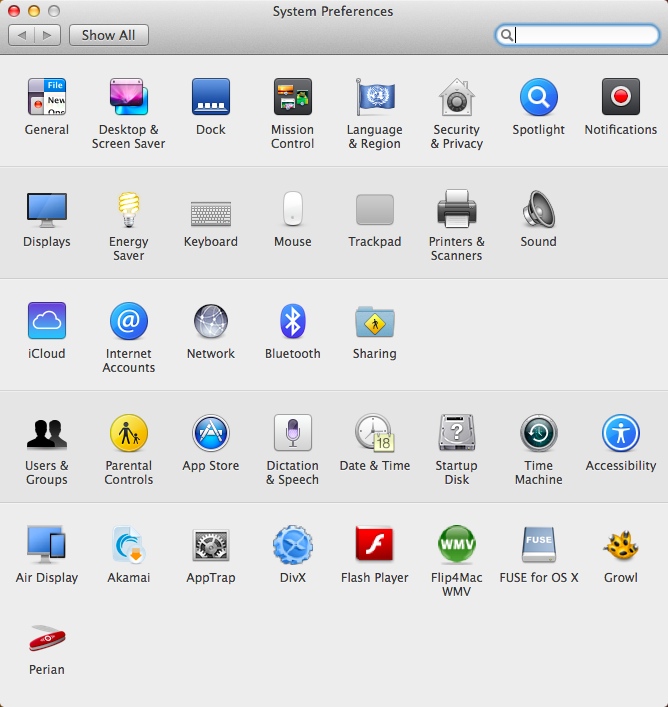Viewport: 668px width, 707px height.
Task: Open Security & Privacy preferences
Action: click(456, 98)
